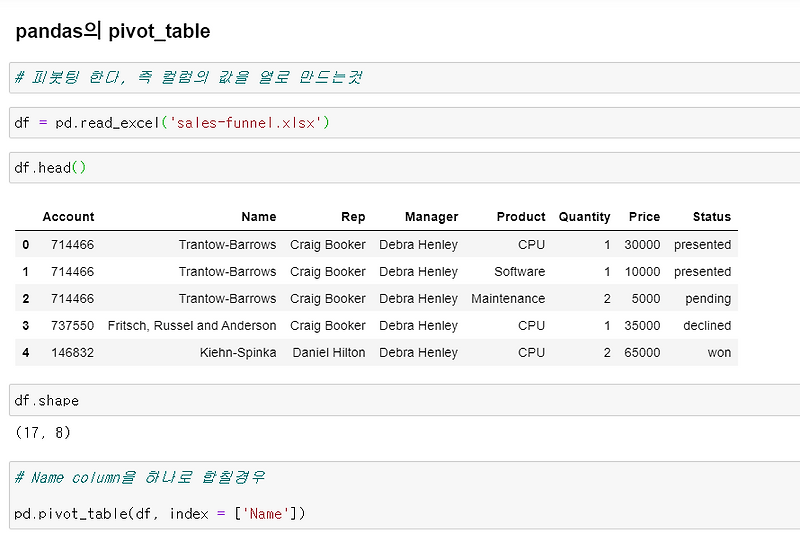Click the Manager column header

click(431, 217)
